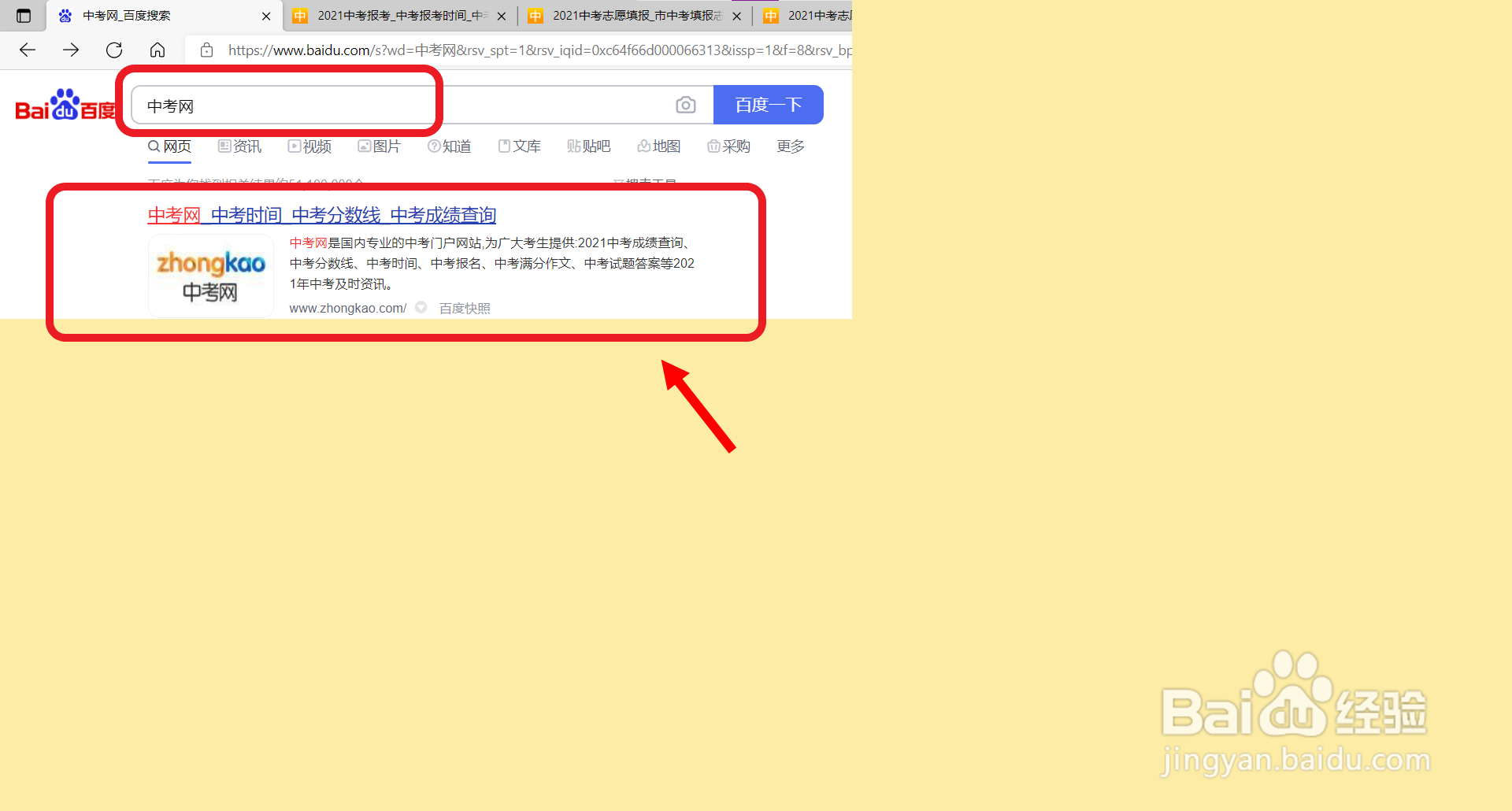
Task: Close the 2021中考报考 tab
Action: 502,16
